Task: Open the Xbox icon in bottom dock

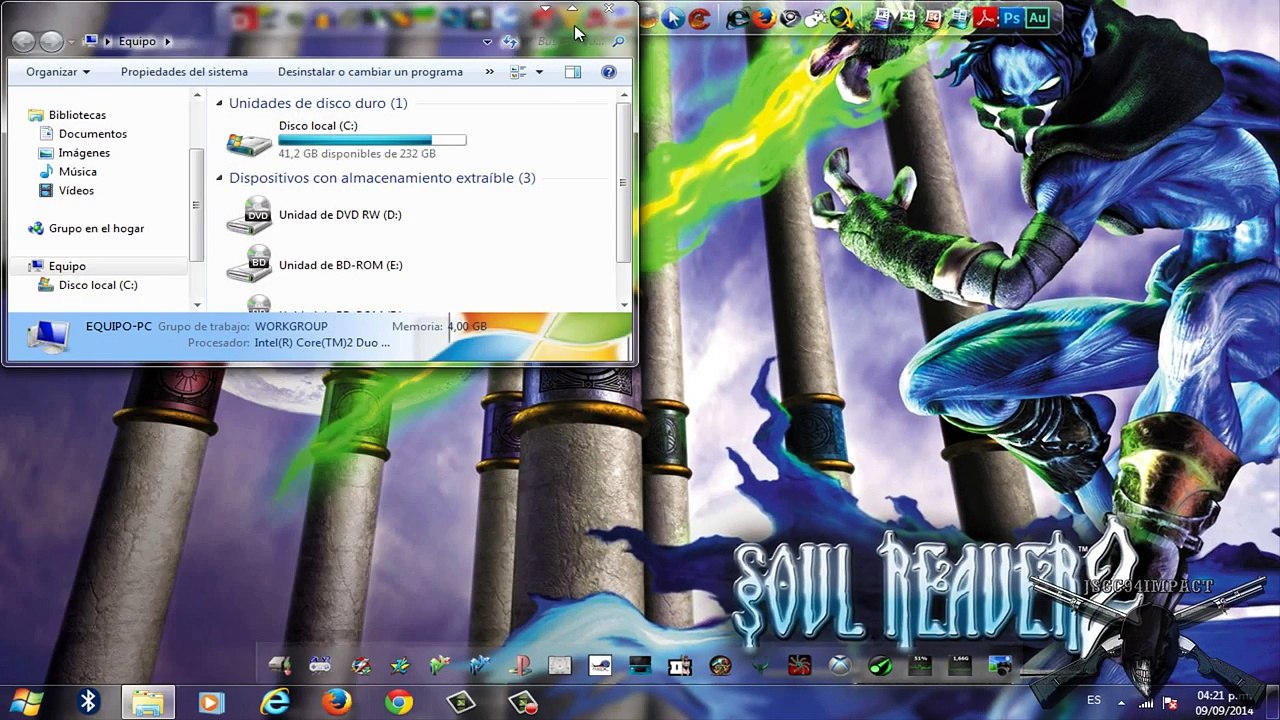Action: [840, 666]
